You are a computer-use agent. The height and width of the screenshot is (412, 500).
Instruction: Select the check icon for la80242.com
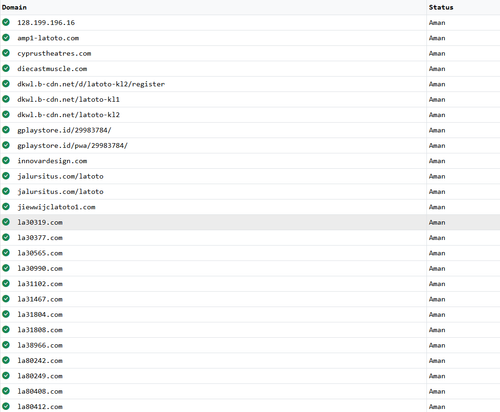click(x=6, y=360)
